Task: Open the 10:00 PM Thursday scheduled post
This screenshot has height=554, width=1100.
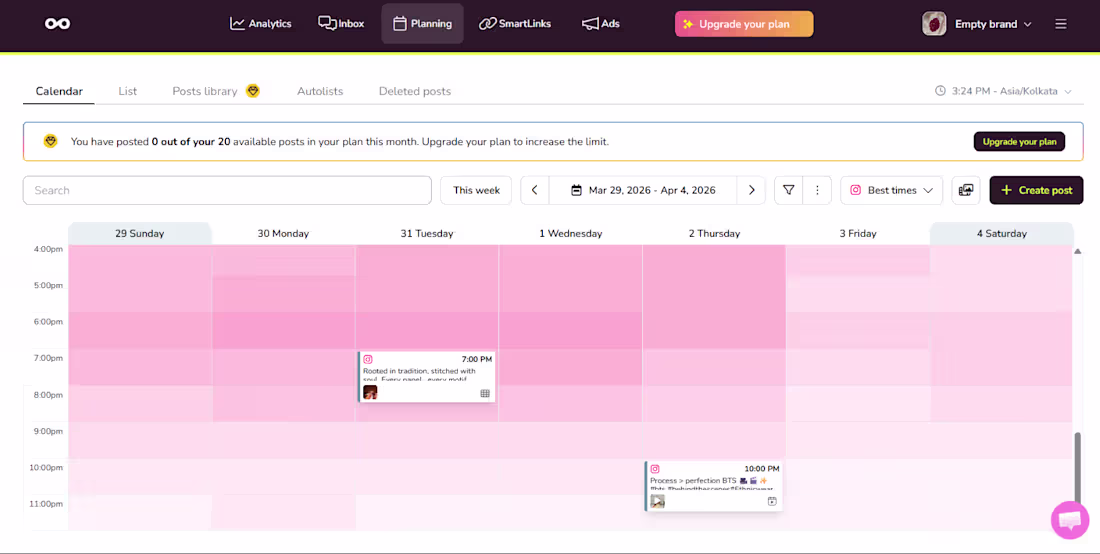Action: [x=713, y=486]
